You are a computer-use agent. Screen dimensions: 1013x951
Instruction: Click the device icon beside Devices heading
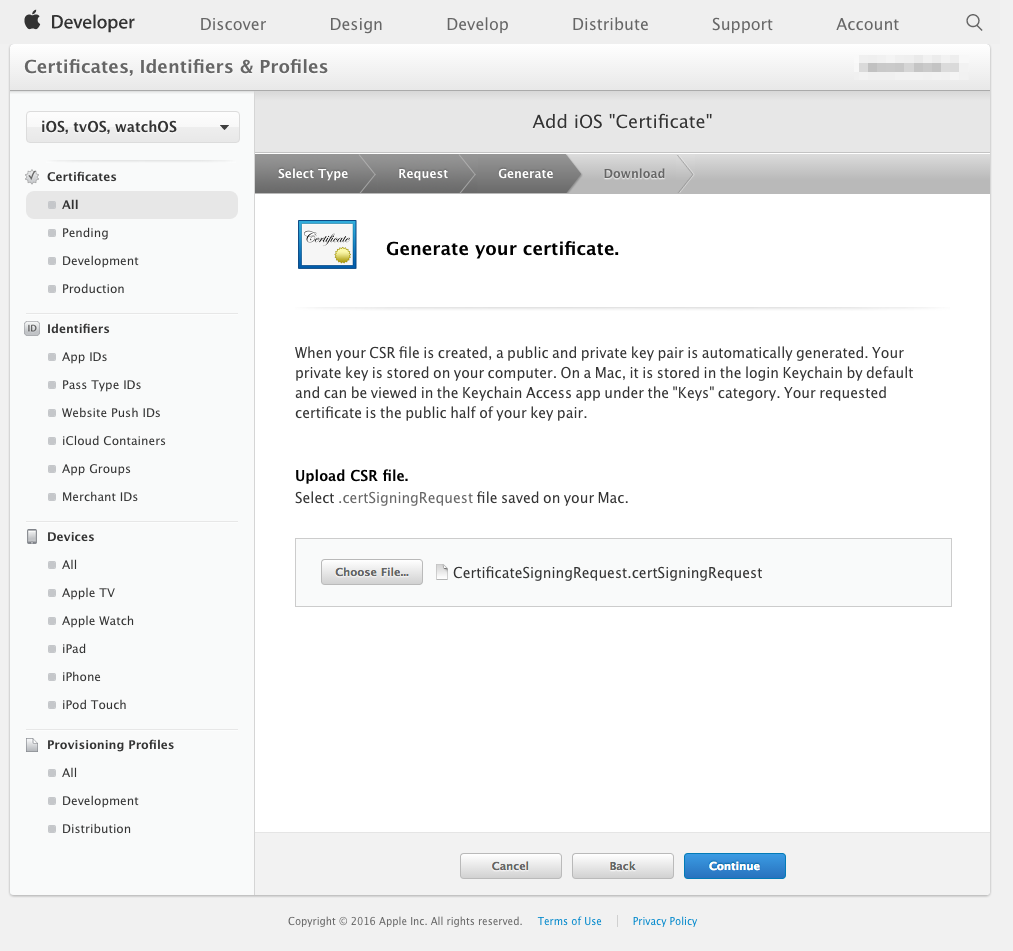[30, 536]
